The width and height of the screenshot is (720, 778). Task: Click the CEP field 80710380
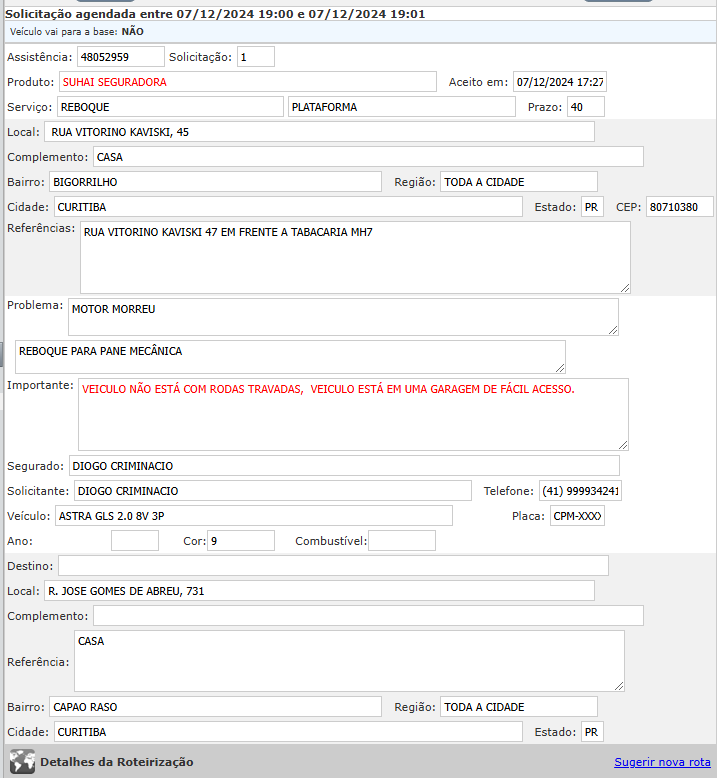tap(679, 207)
